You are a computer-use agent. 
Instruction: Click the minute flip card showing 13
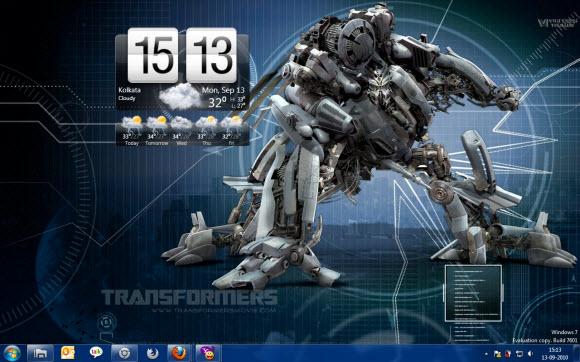[x=211, y=55]
